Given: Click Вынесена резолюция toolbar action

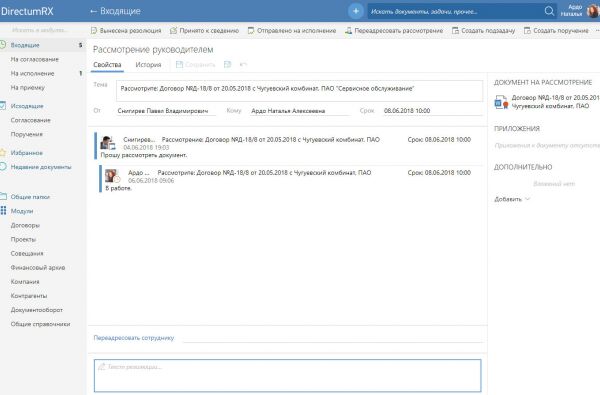Looking at the screenshot, I should (126, 31).
